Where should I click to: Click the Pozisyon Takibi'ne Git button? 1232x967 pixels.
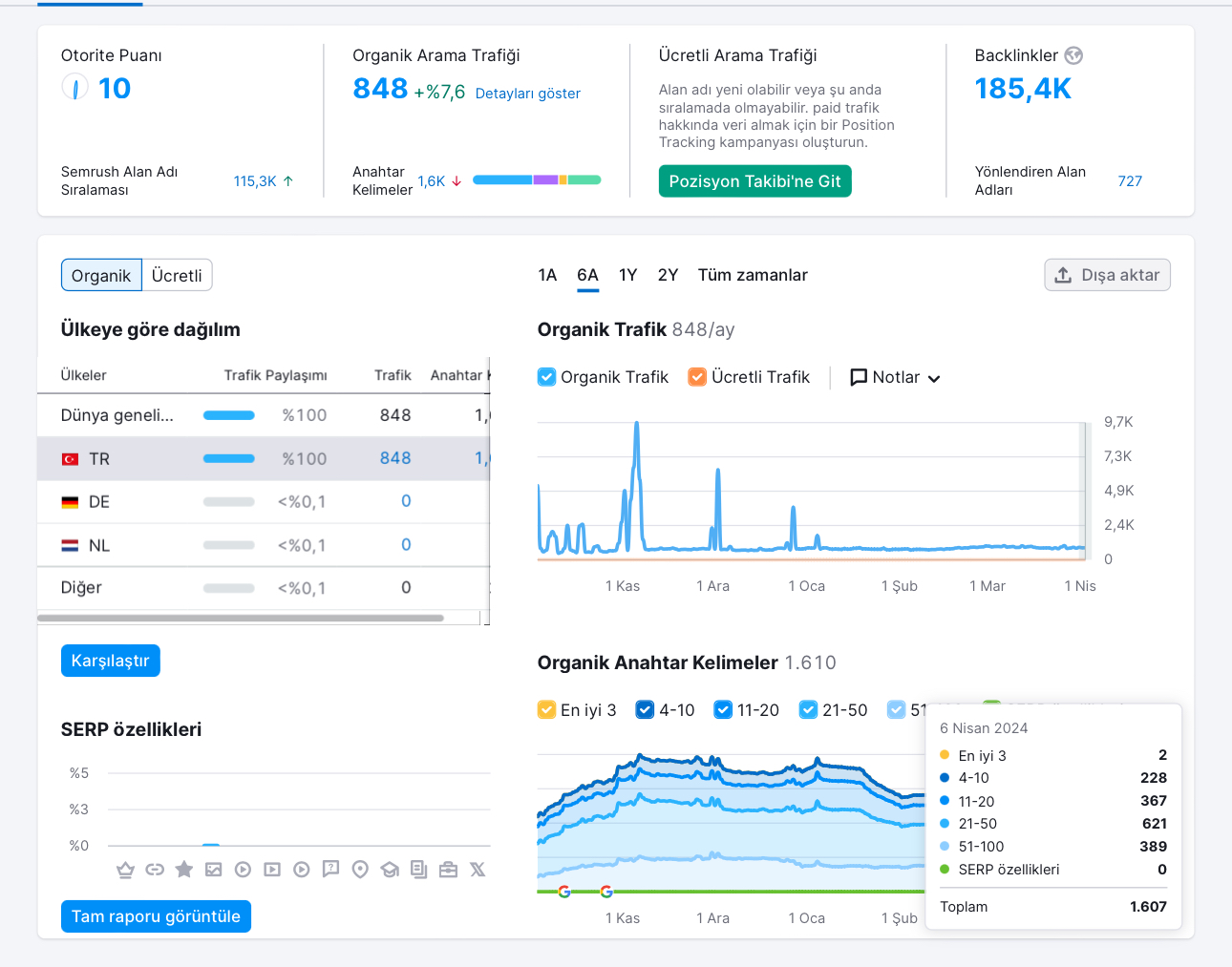(x=754, y=181)
